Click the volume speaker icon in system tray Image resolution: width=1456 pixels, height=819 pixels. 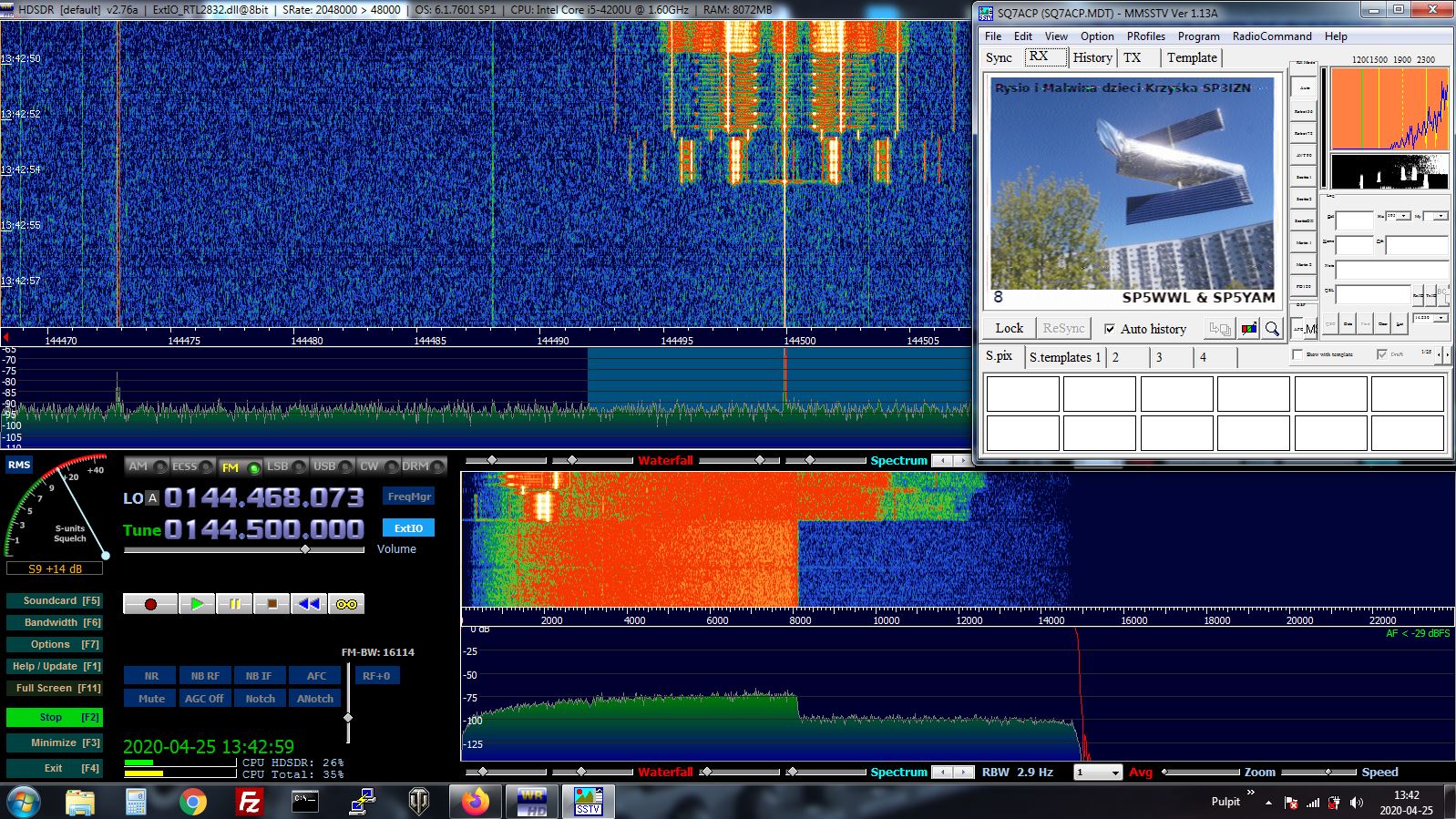coord(1357,803)
